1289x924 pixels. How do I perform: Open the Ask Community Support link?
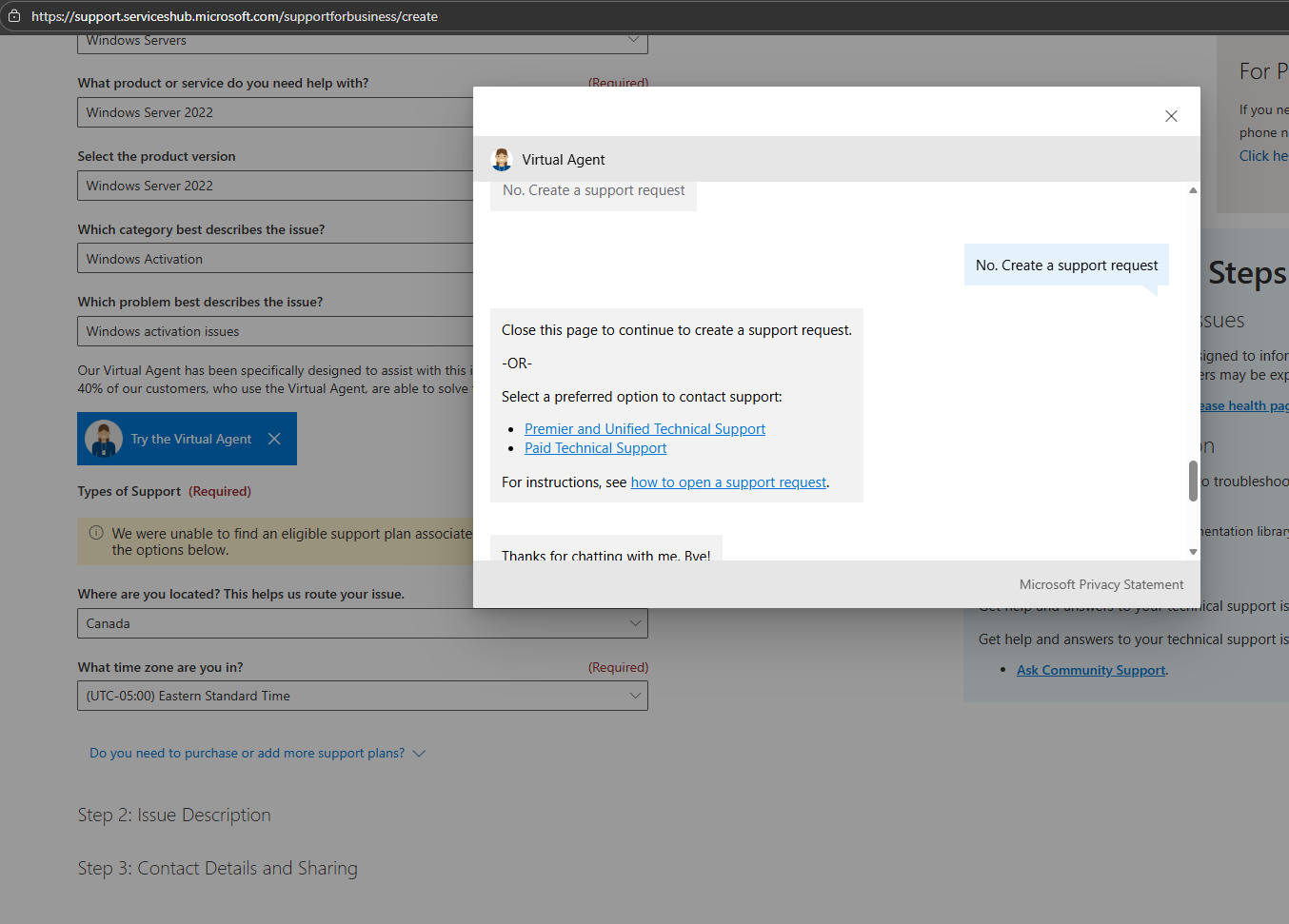point(1091,670)
